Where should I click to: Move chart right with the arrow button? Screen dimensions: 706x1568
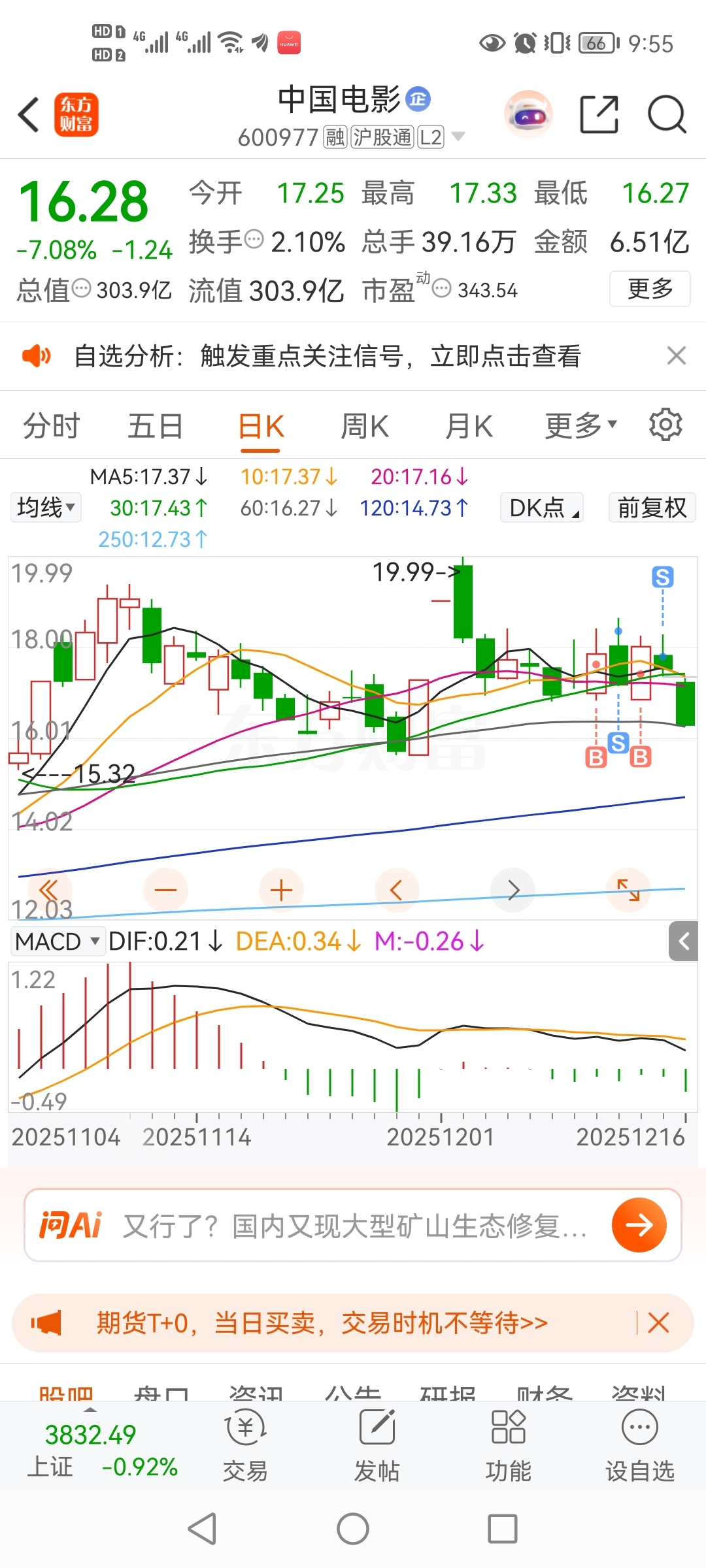[x=513, y=890]
